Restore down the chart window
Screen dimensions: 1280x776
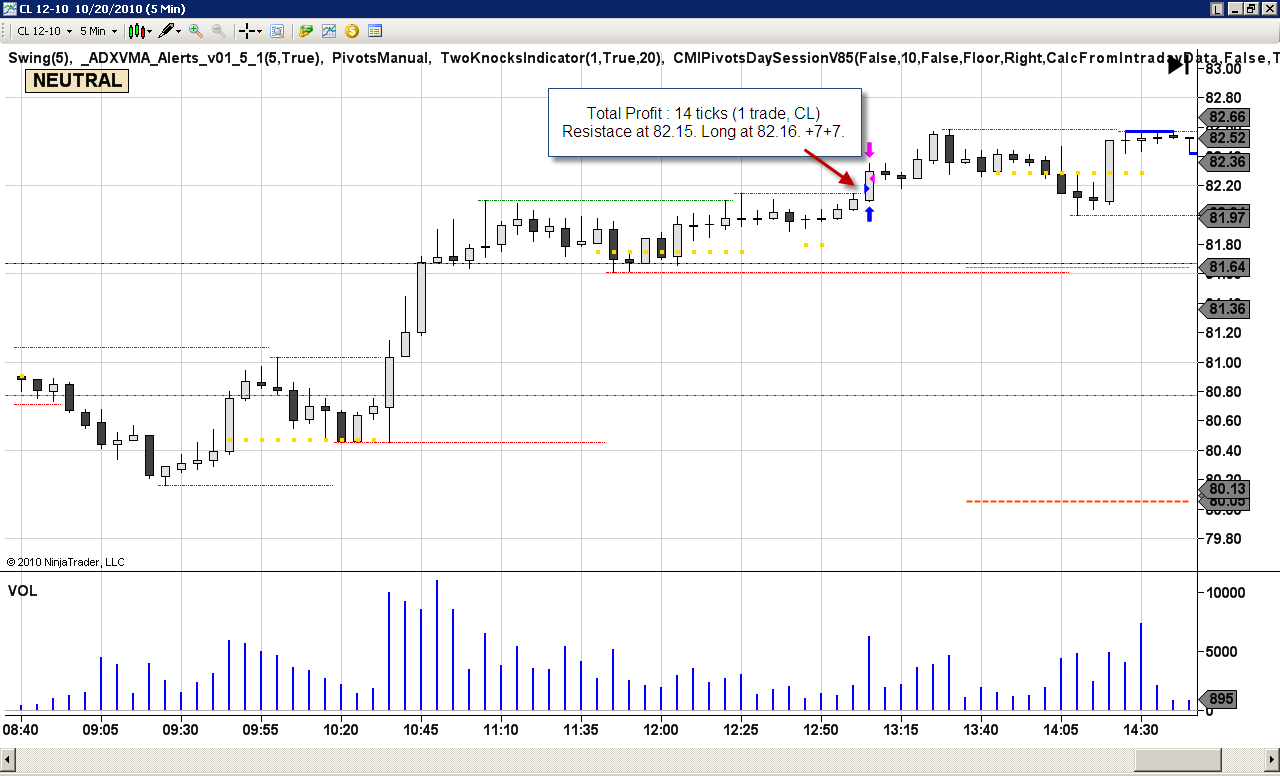click(x=1250, y=8)
